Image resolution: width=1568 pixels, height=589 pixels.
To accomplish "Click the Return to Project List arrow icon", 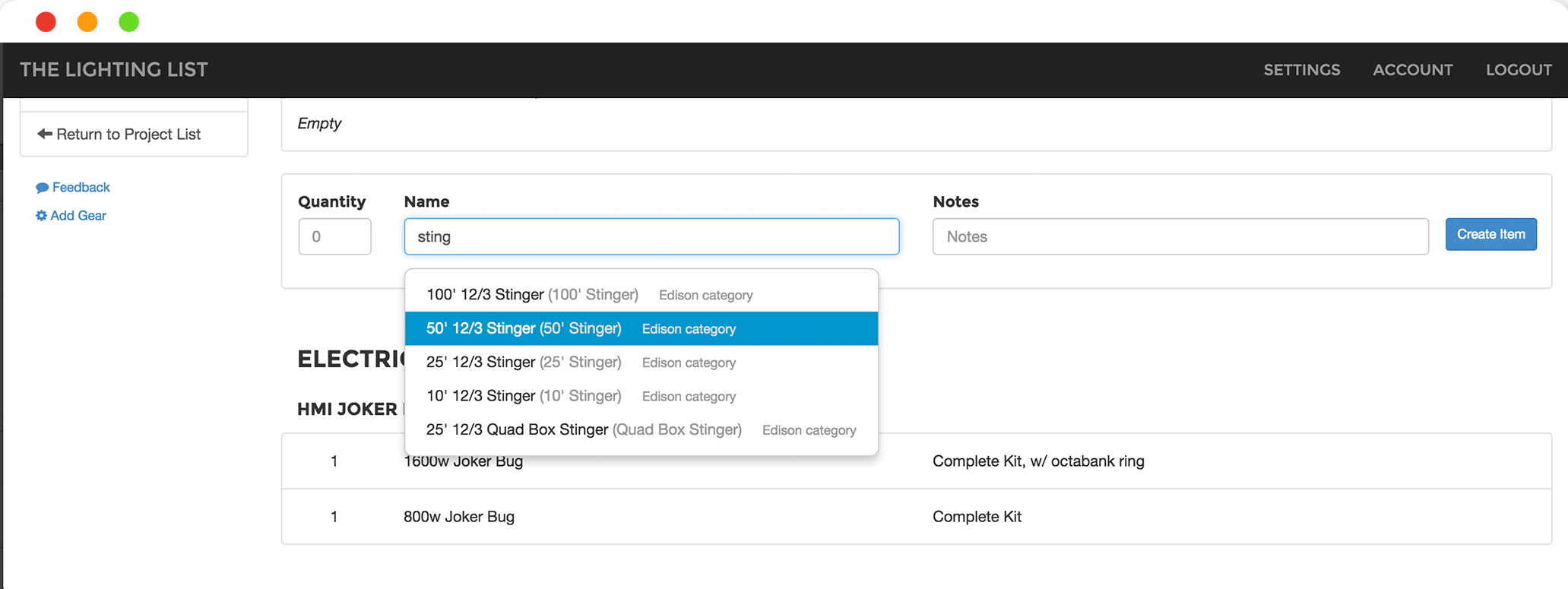I will pos(45,134).
